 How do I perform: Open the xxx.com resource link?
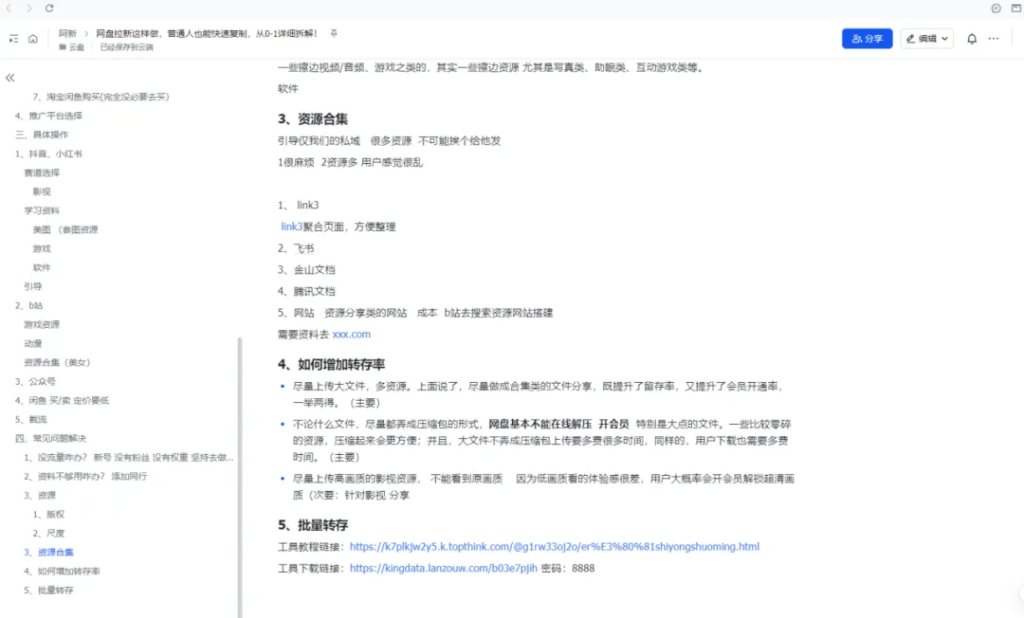pos(351,333)
